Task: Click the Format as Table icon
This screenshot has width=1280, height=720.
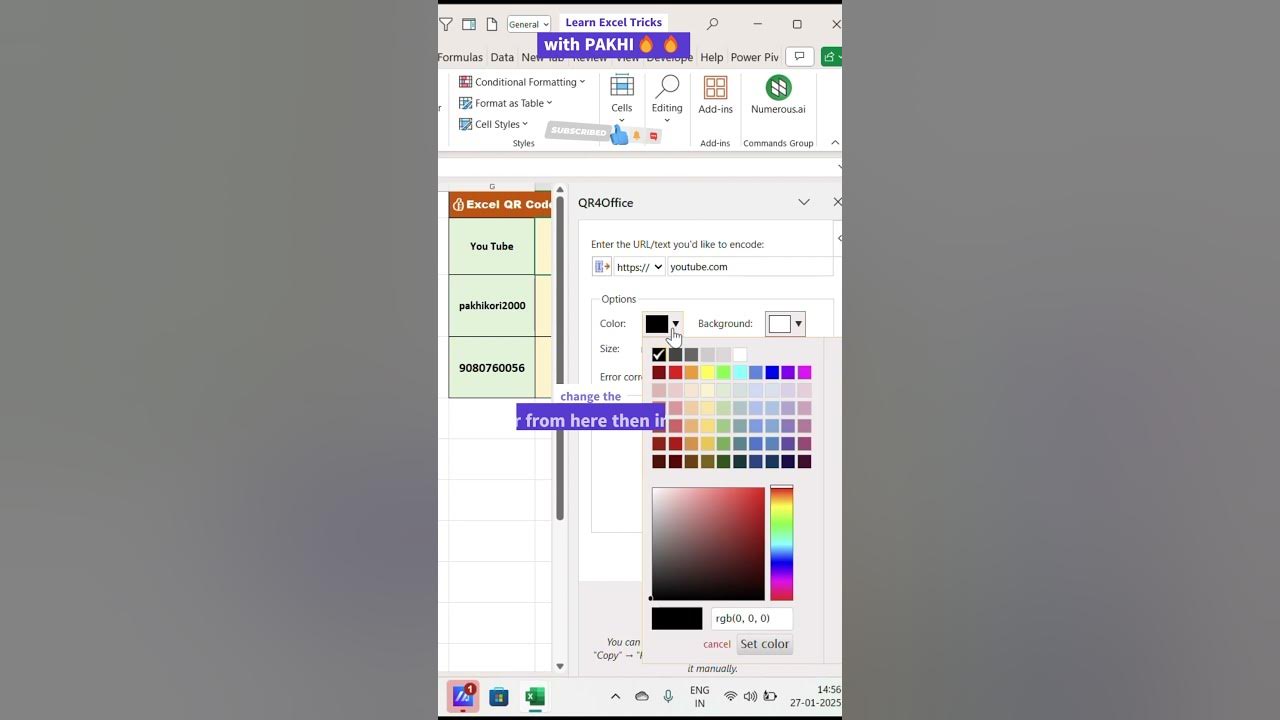Action: (x=465, y=103)
